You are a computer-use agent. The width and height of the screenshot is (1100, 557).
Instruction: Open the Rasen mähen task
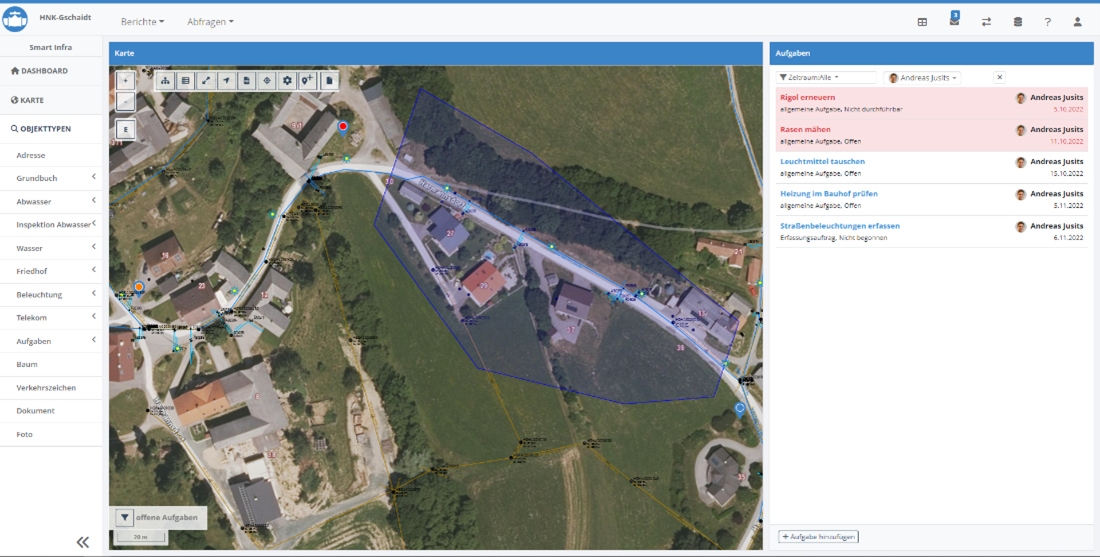(x=805, y=130)
